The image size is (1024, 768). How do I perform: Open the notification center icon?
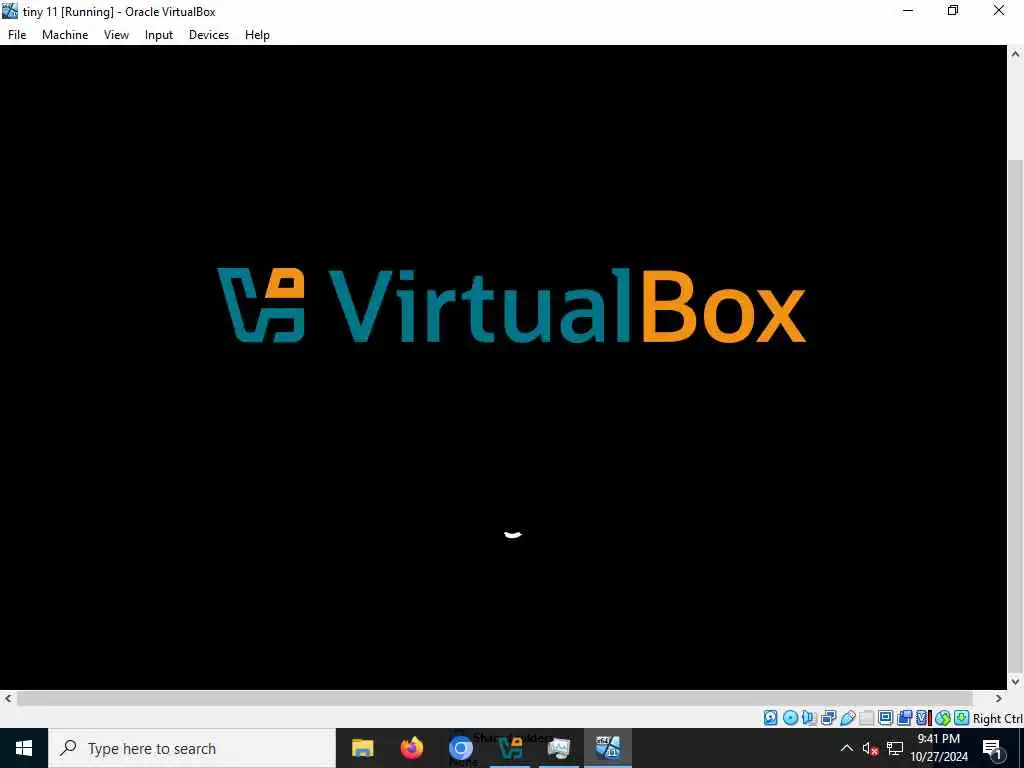point(992,749)
